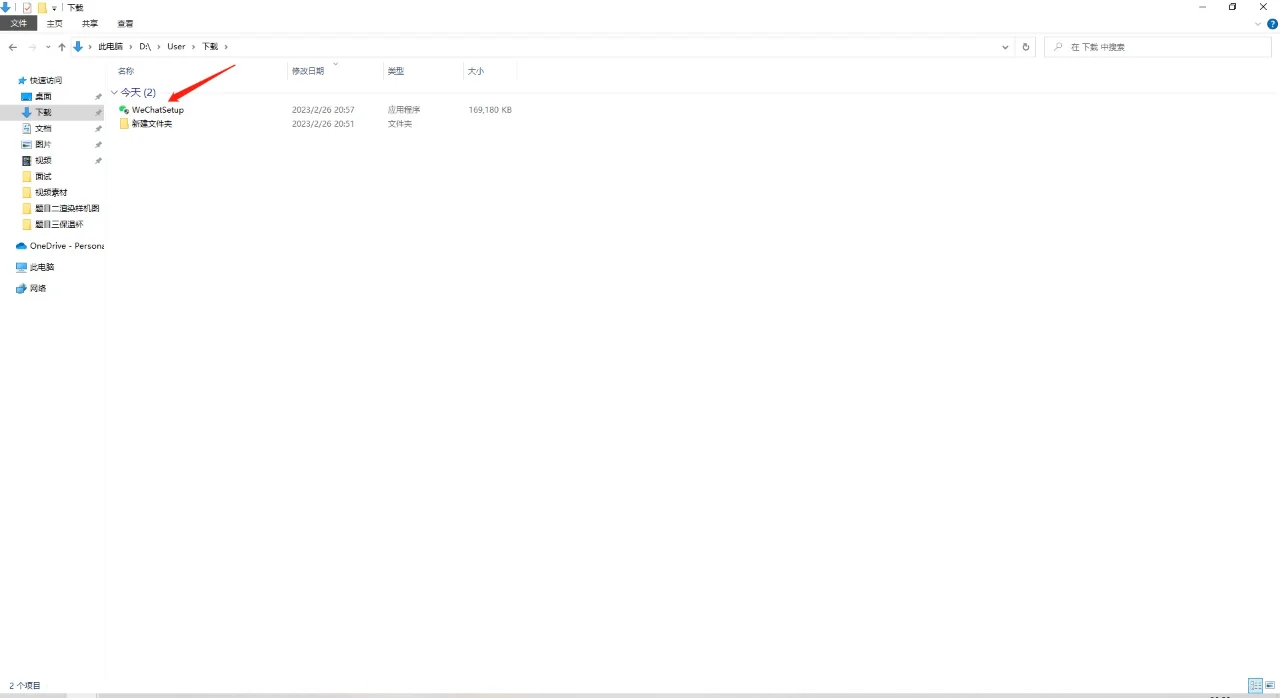The width and height of the screenshot is (1280, 698).
Task: Open 视频 in the navigation pane
Action: 43,160
